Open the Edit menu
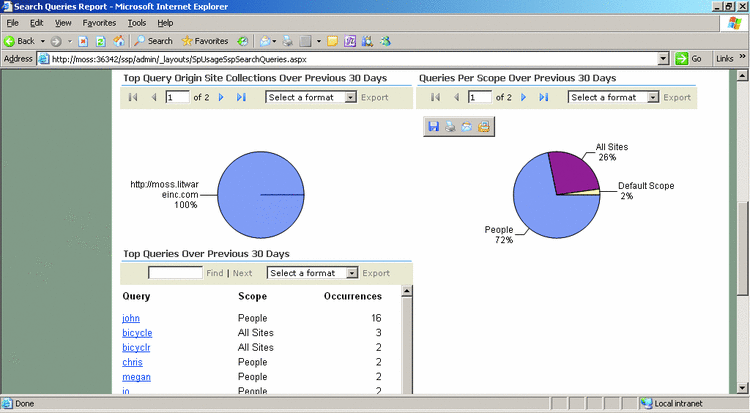Image resolution: width=750 pixels, height=413 pixels. tap(36, 23)
